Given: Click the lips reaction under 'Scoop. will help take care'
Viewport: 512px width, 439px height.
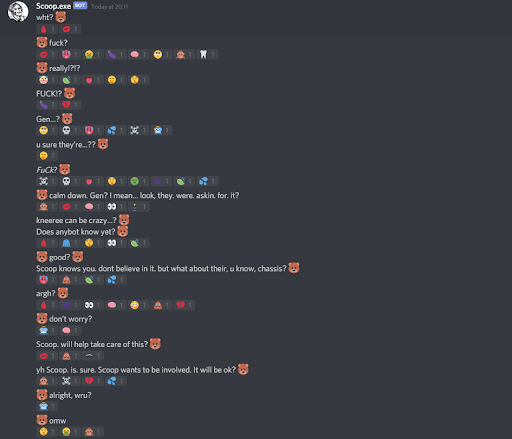Looking at the screenshot, I should click(47, 356).
